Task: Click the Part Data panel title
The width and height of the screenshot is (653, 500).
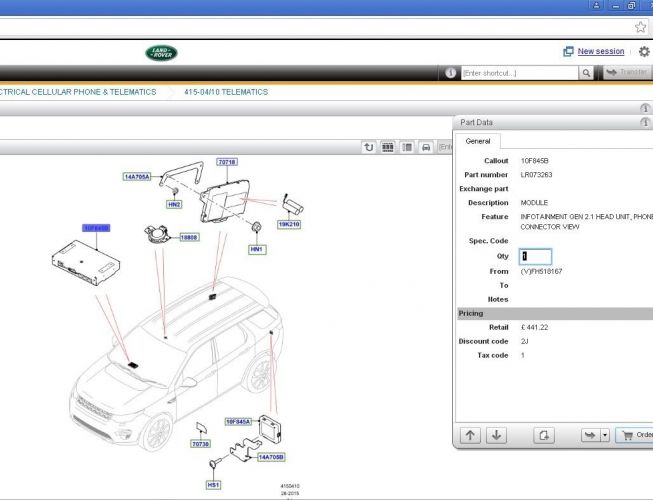Action: pos(476,122)
